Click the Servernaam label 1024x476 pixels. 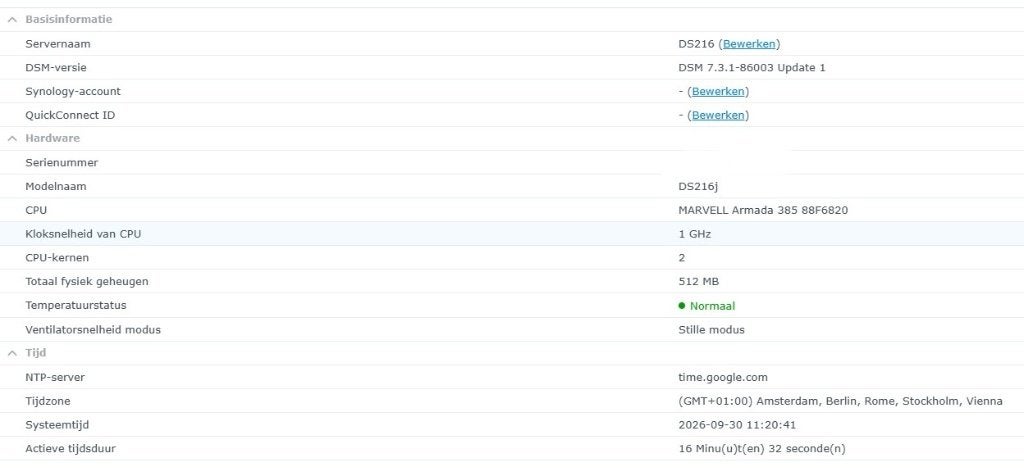pyautogui.click(x=57, y=44)
